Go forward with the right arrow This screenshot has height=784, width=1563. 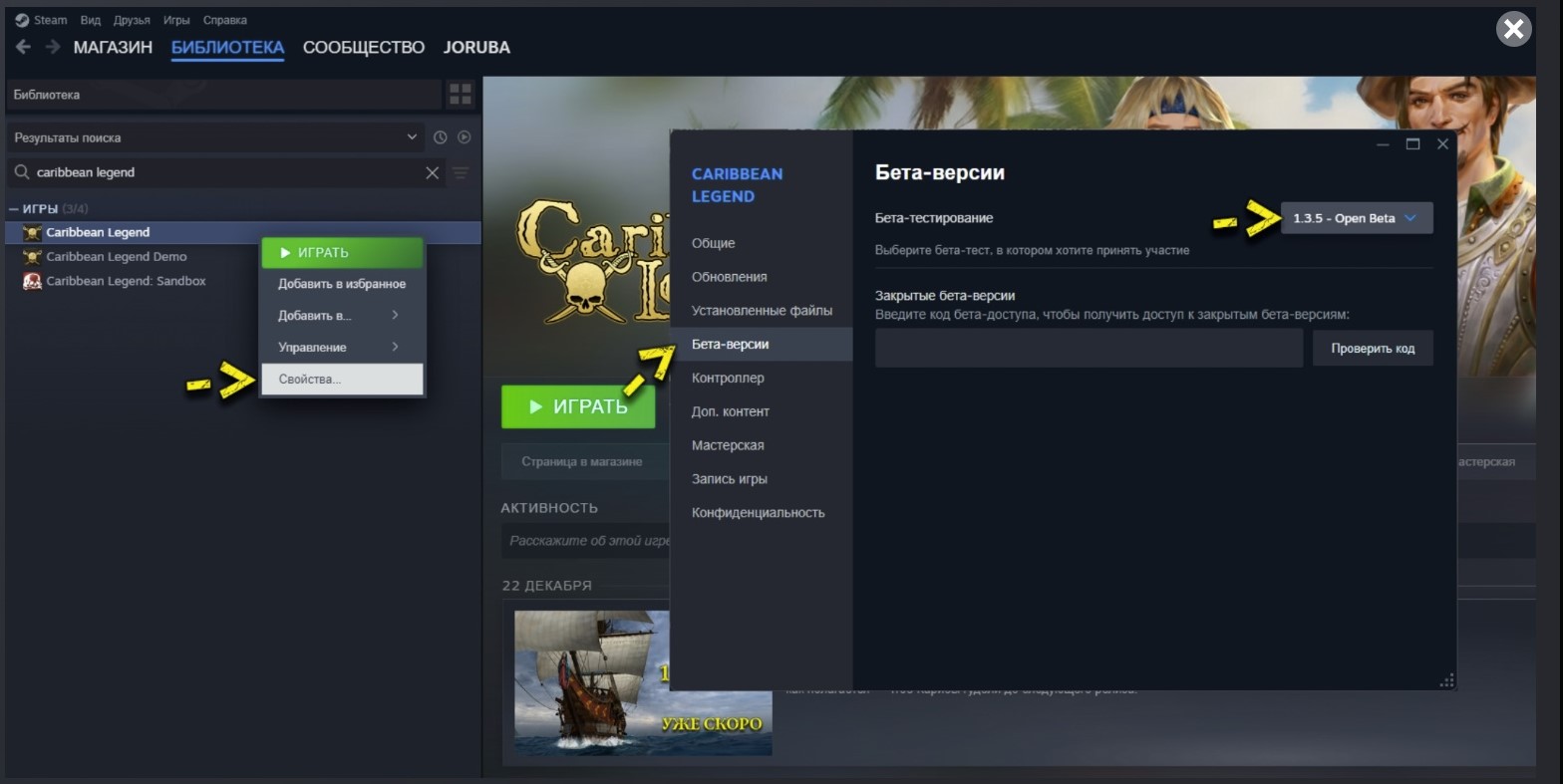coord(53,47)
